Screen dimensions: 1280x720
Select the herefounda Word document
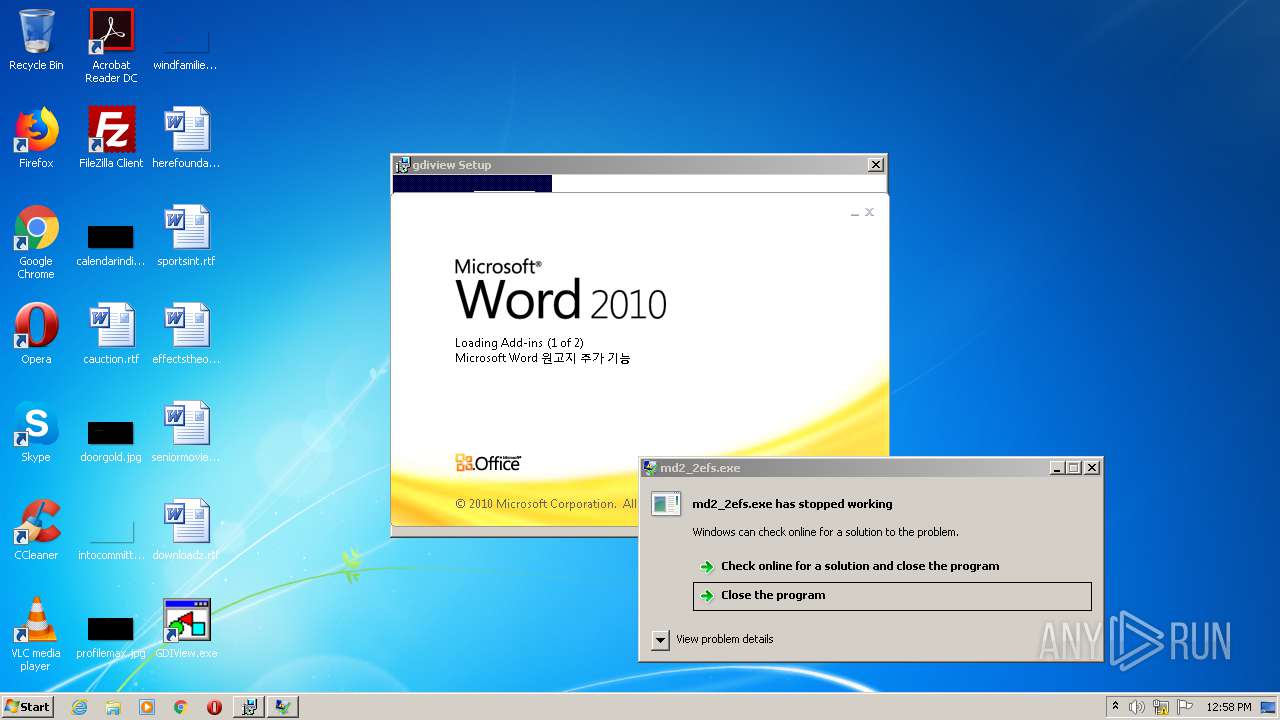pyautogui.click(x=186, y=138)
